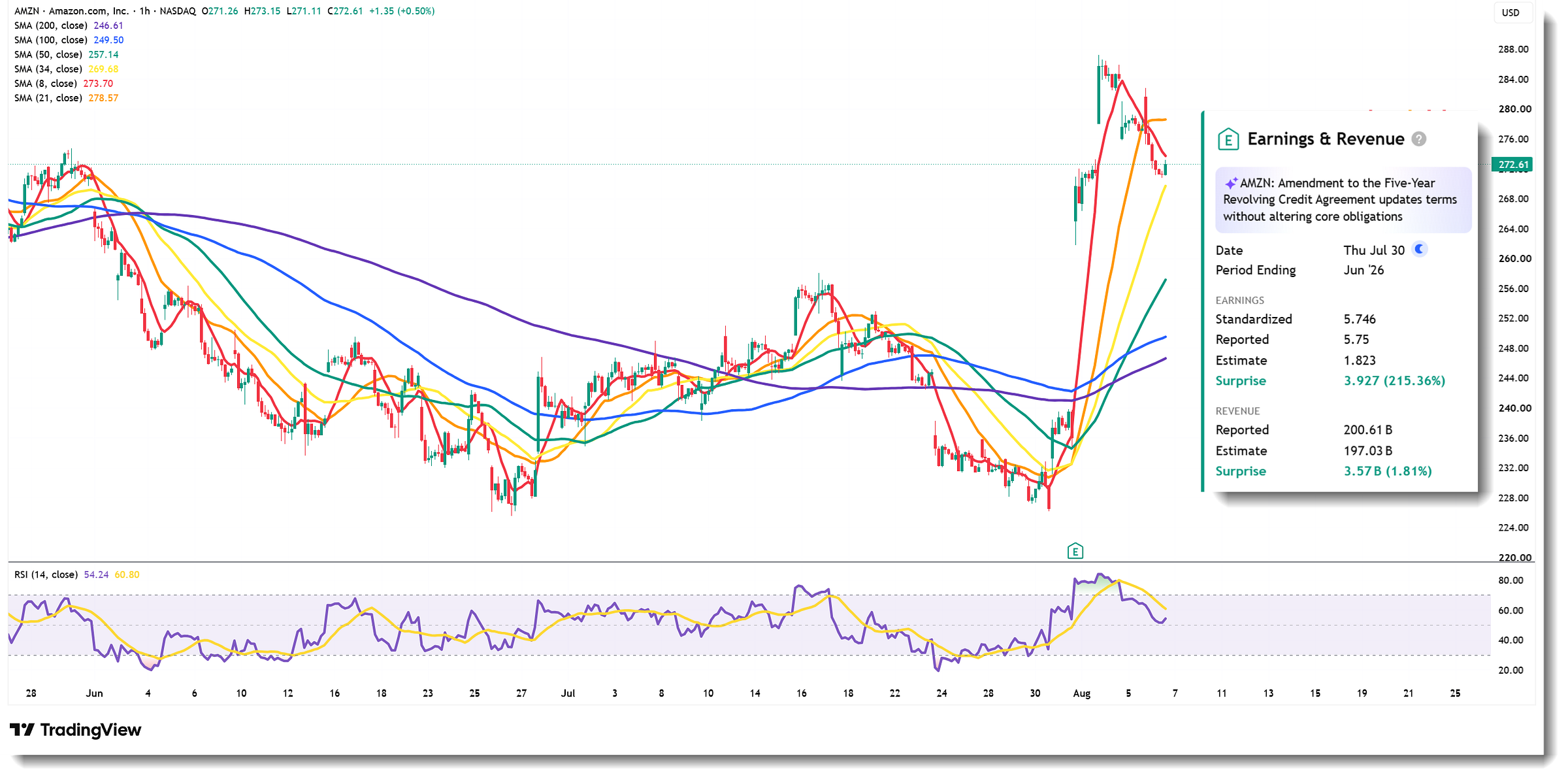
Task: Click the earnings date Thu Jul 30
Action: pyautogui.click(x=1374, y=250)
